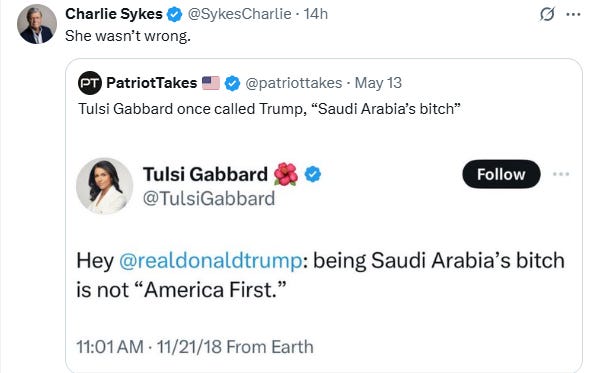
Task: Click the Charlie Sykes display name
Action: point(114,14)
